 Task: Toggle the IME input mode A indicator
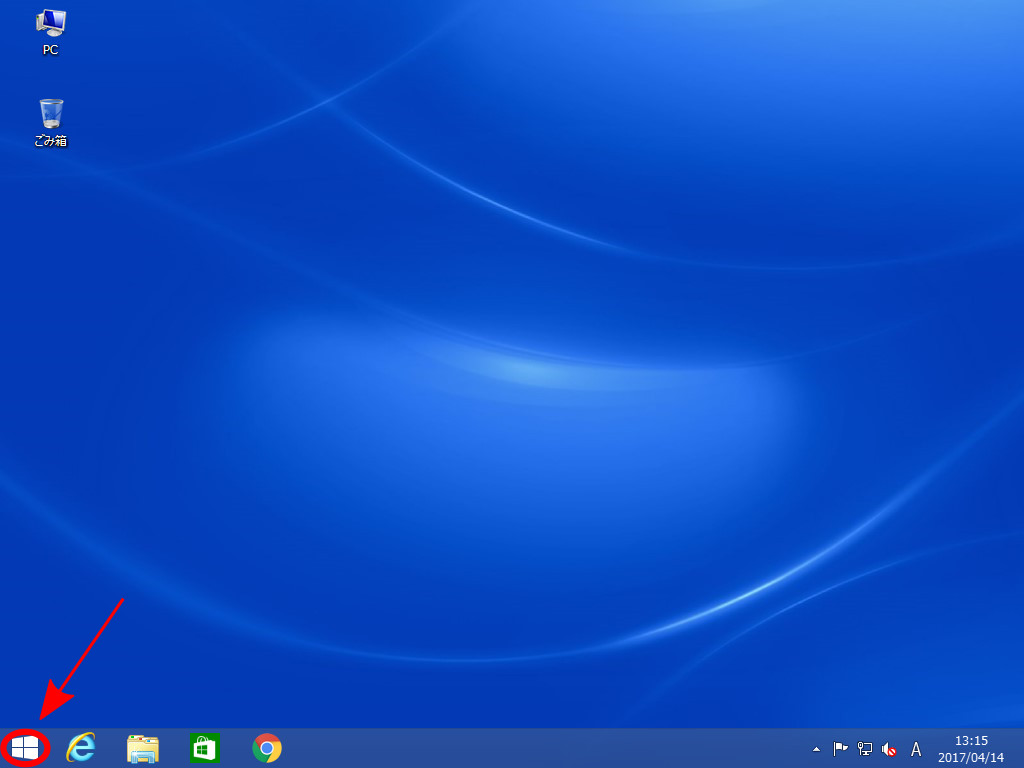coord(916,749)
